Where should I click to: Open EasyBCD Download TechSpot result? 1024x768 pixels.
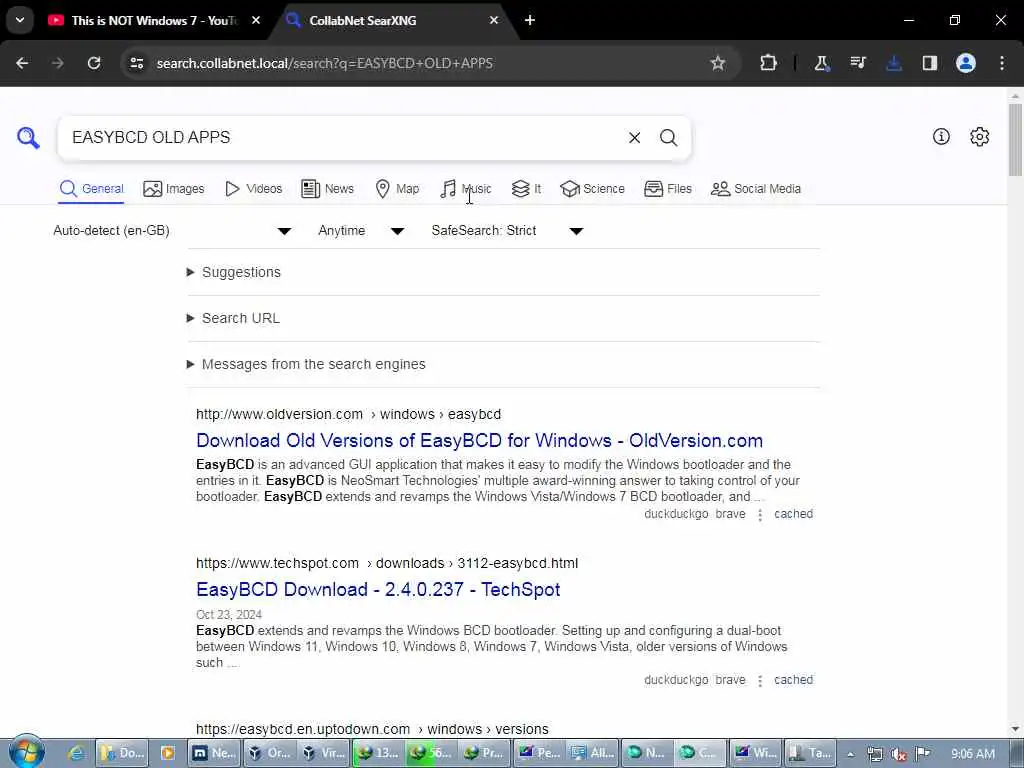click(378, 590)
